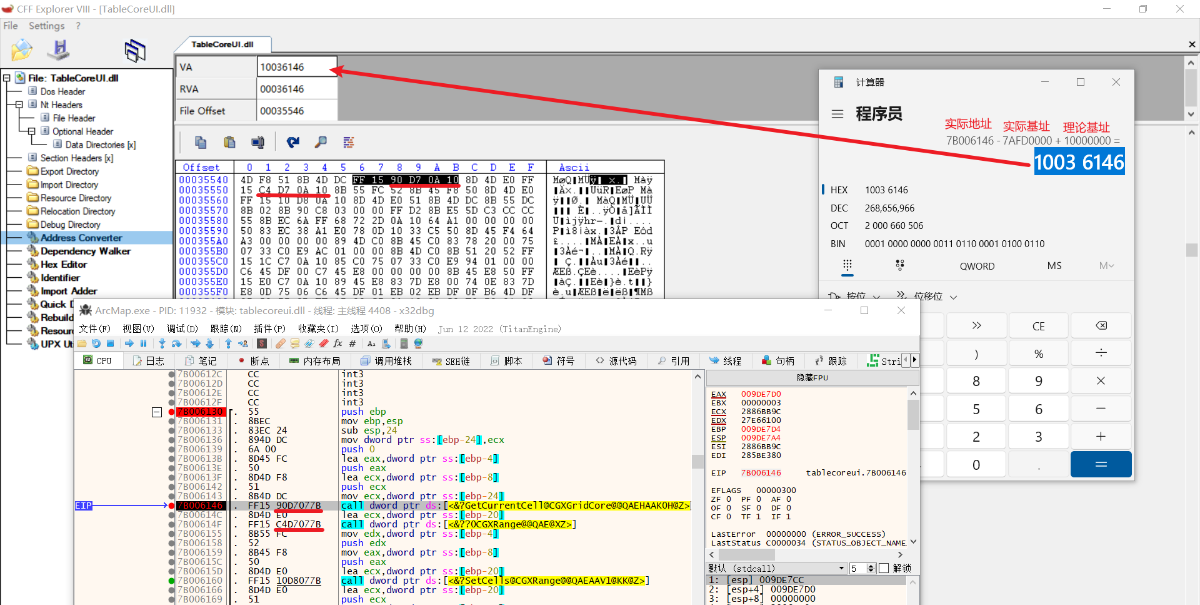Open 文件(F) menu in x32dbg

[x=94, y=328]
